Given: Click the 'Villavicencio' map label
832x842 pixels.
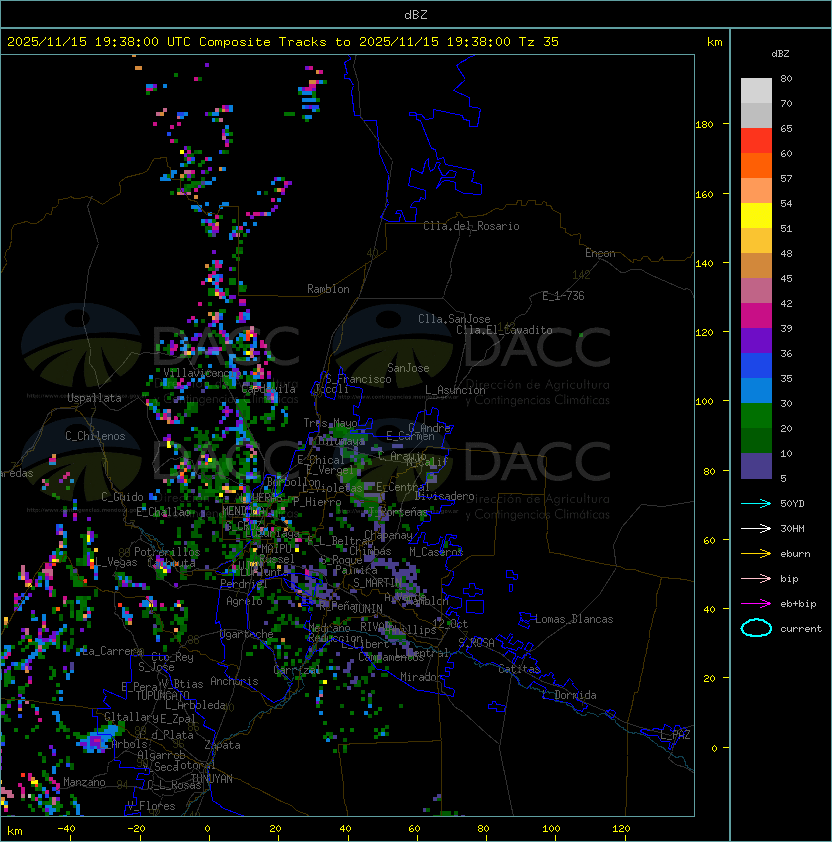Looking at the screenshot, I should (x=202, y=373).
